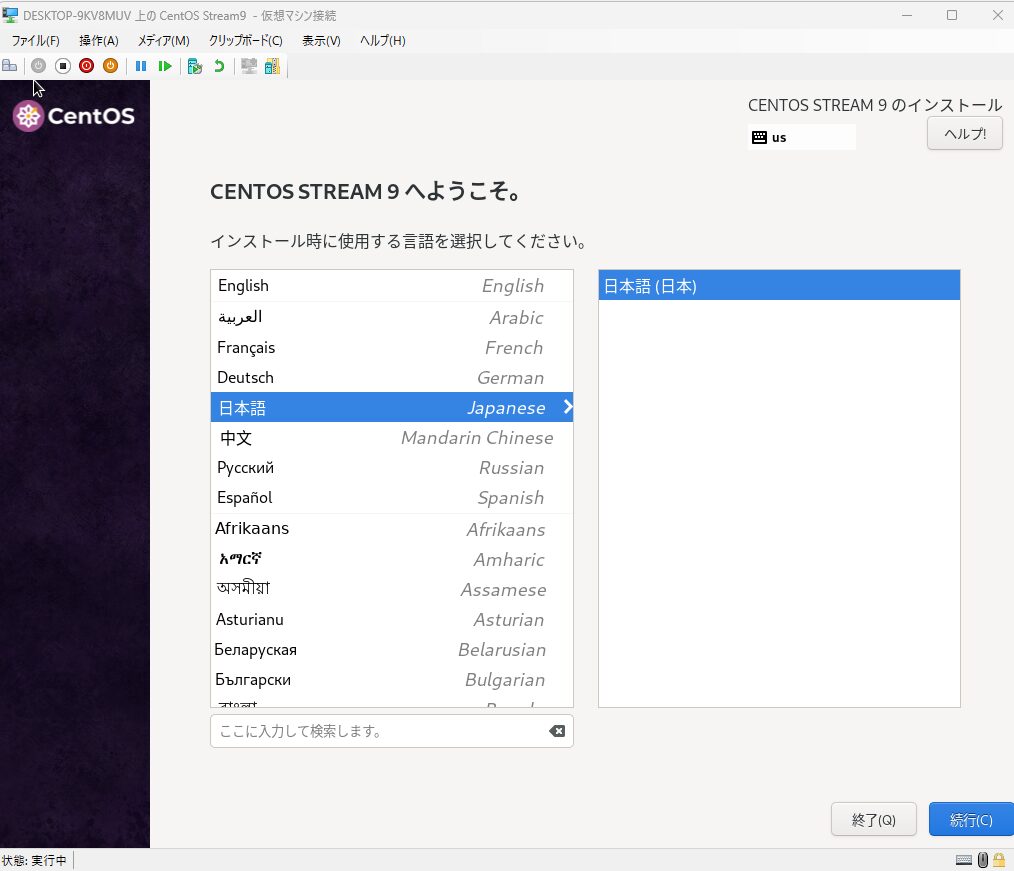Click the 終了(Q) quit button
Viewport: 1014px width, 871px height.
[873, 820]
